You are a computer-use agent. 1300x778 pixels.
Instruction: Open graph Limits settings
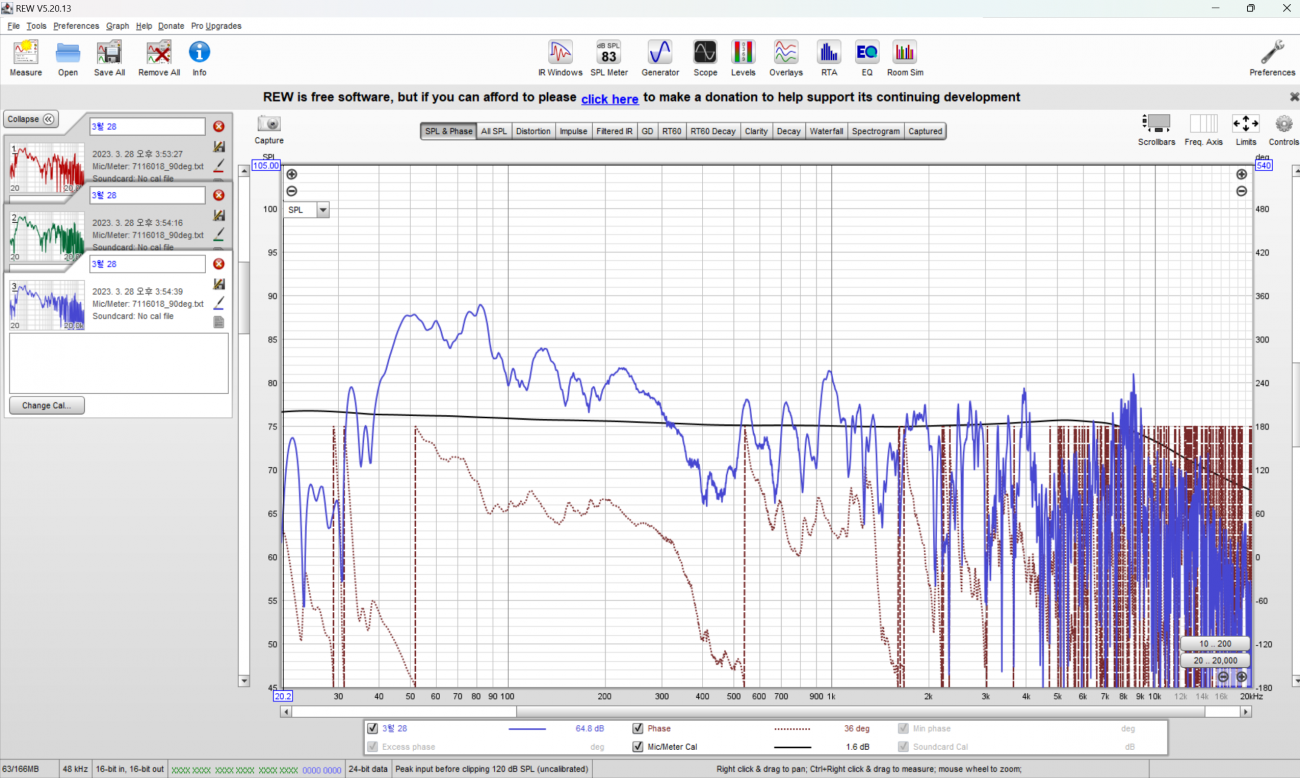[1246, 130]
